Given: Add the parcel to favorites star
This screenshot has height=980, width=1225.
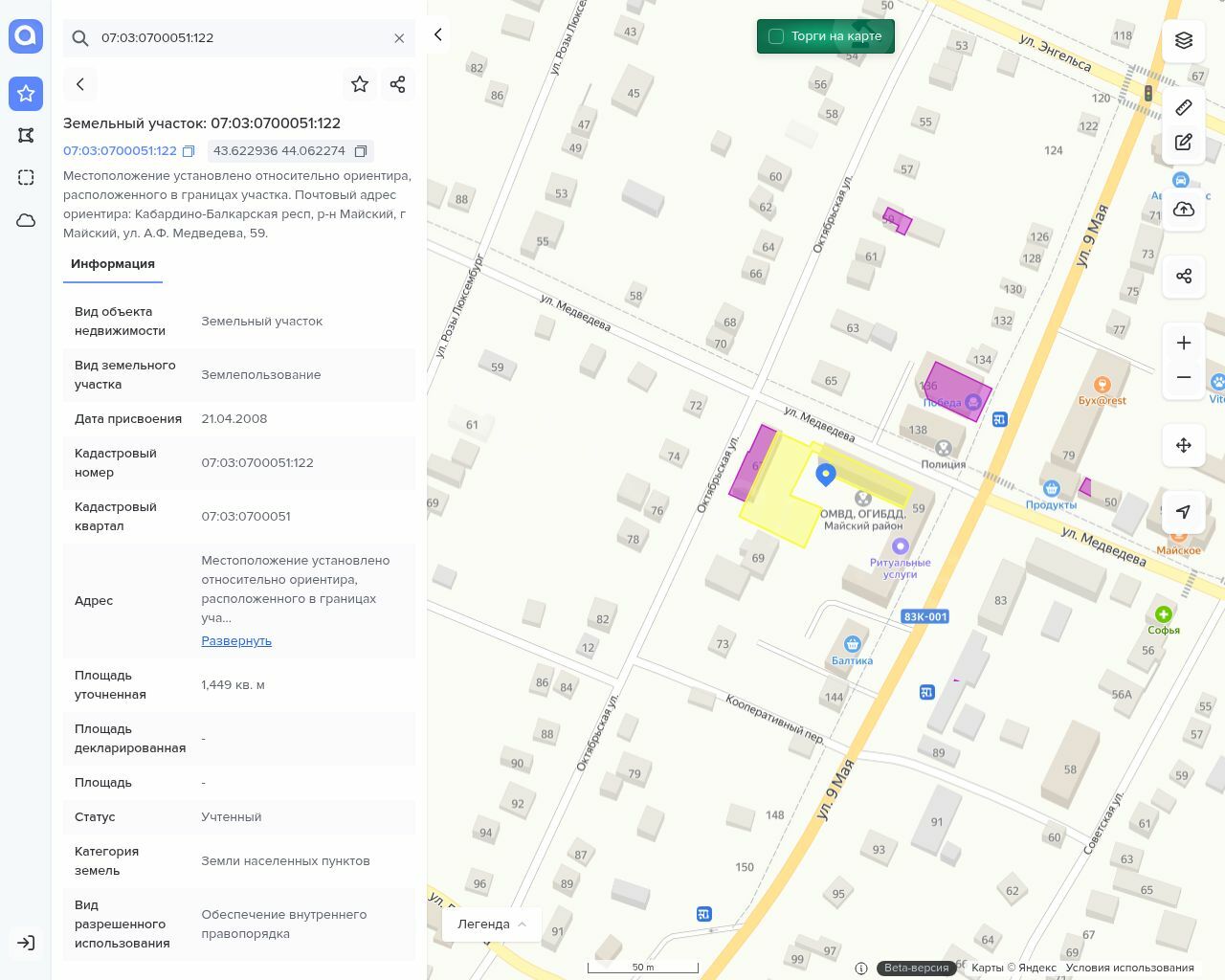Looking at the screenshot, I should (x=360, y=84).
